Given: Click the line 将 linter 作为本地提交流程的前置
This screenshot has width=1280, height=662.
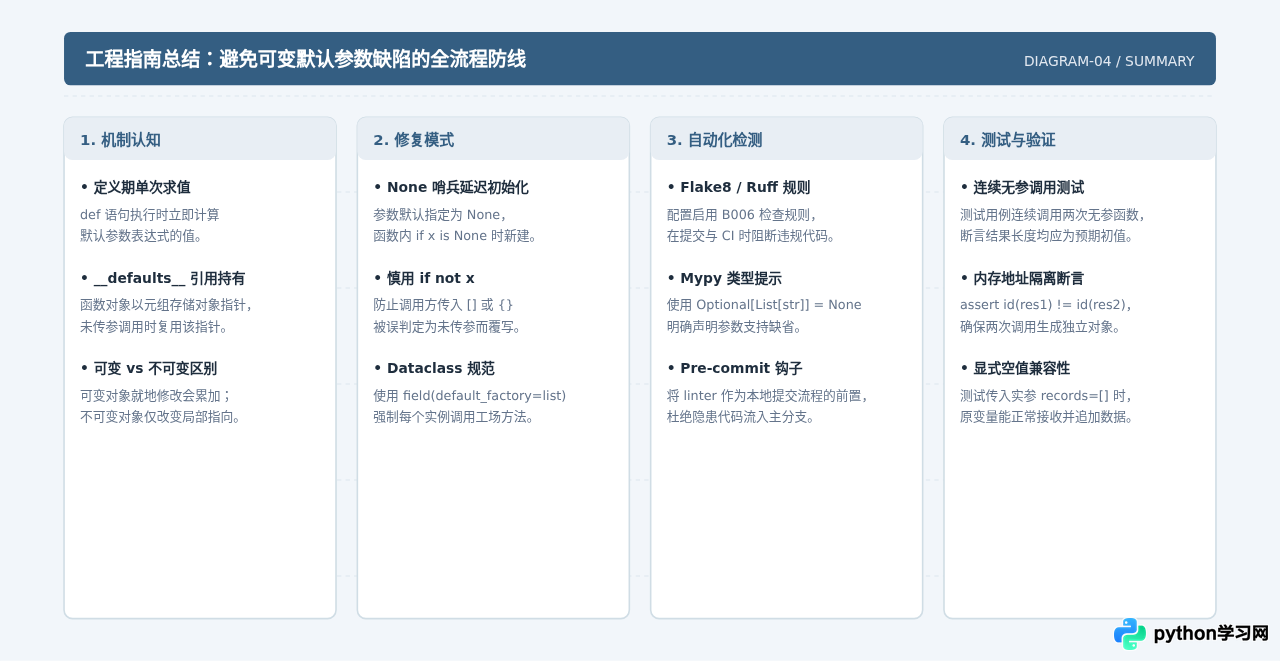Looking at the screenshot, I should pos(767,395).
